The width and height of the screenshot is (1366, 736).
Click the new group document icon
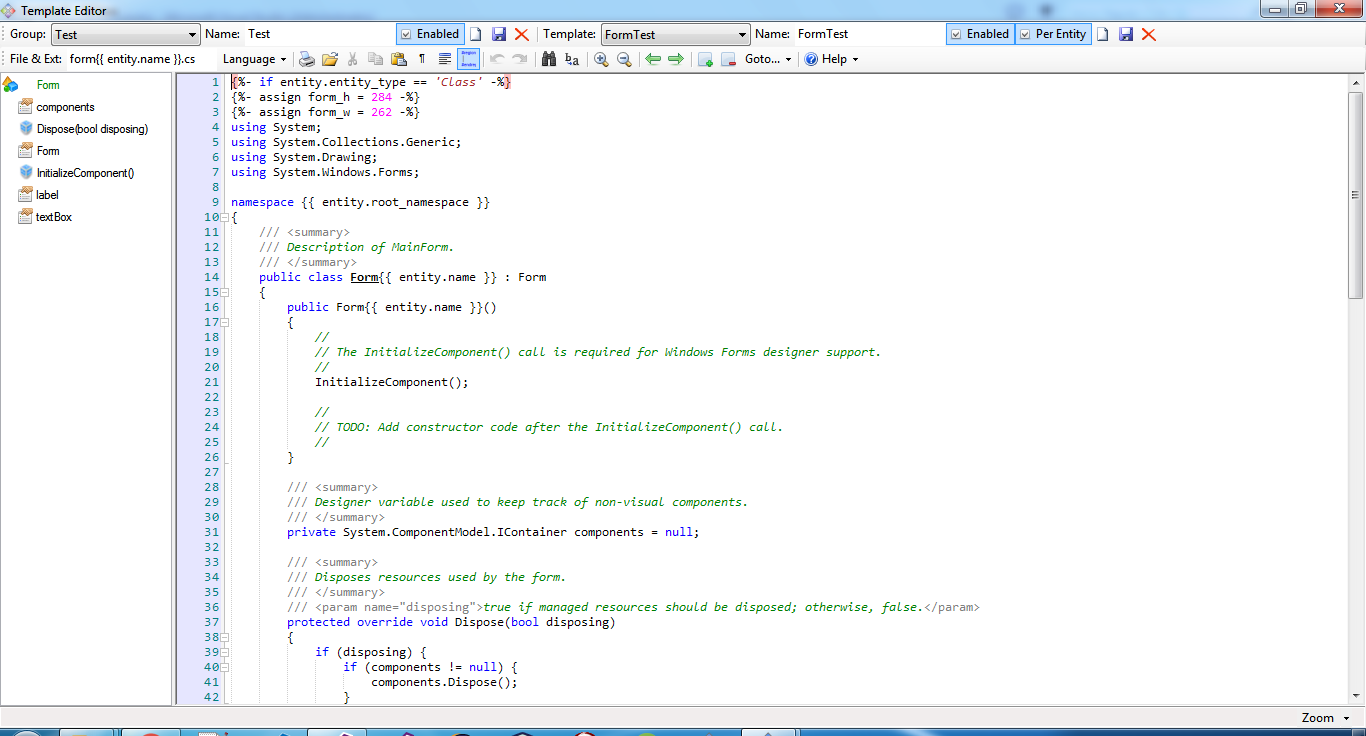click(477, 34)
